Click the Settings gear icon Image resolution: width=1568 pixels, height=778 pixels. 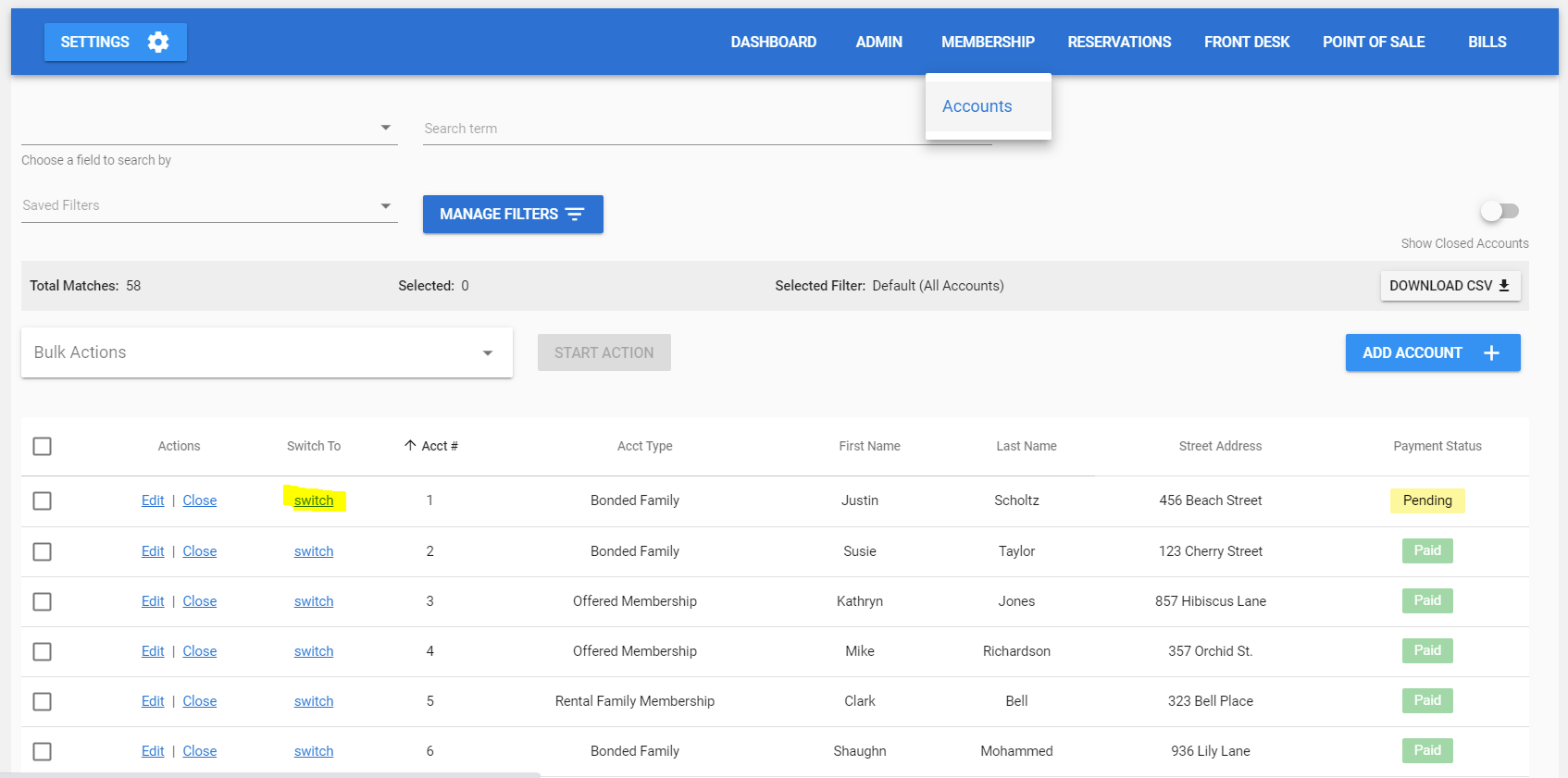[158, 42]
